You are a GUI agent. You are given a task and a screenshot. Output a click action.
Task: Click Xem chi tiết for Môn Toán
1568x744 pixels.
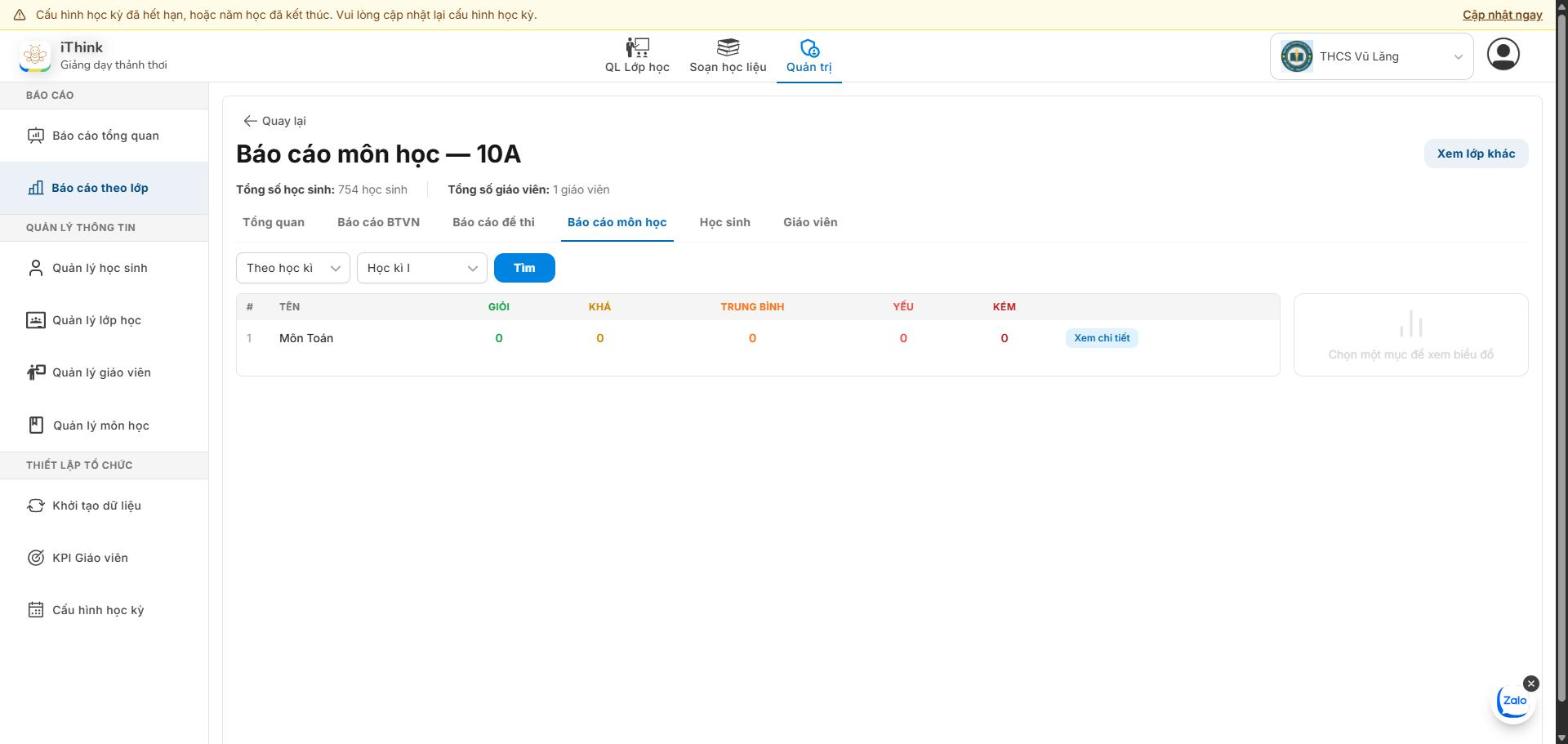[1101, 338]
